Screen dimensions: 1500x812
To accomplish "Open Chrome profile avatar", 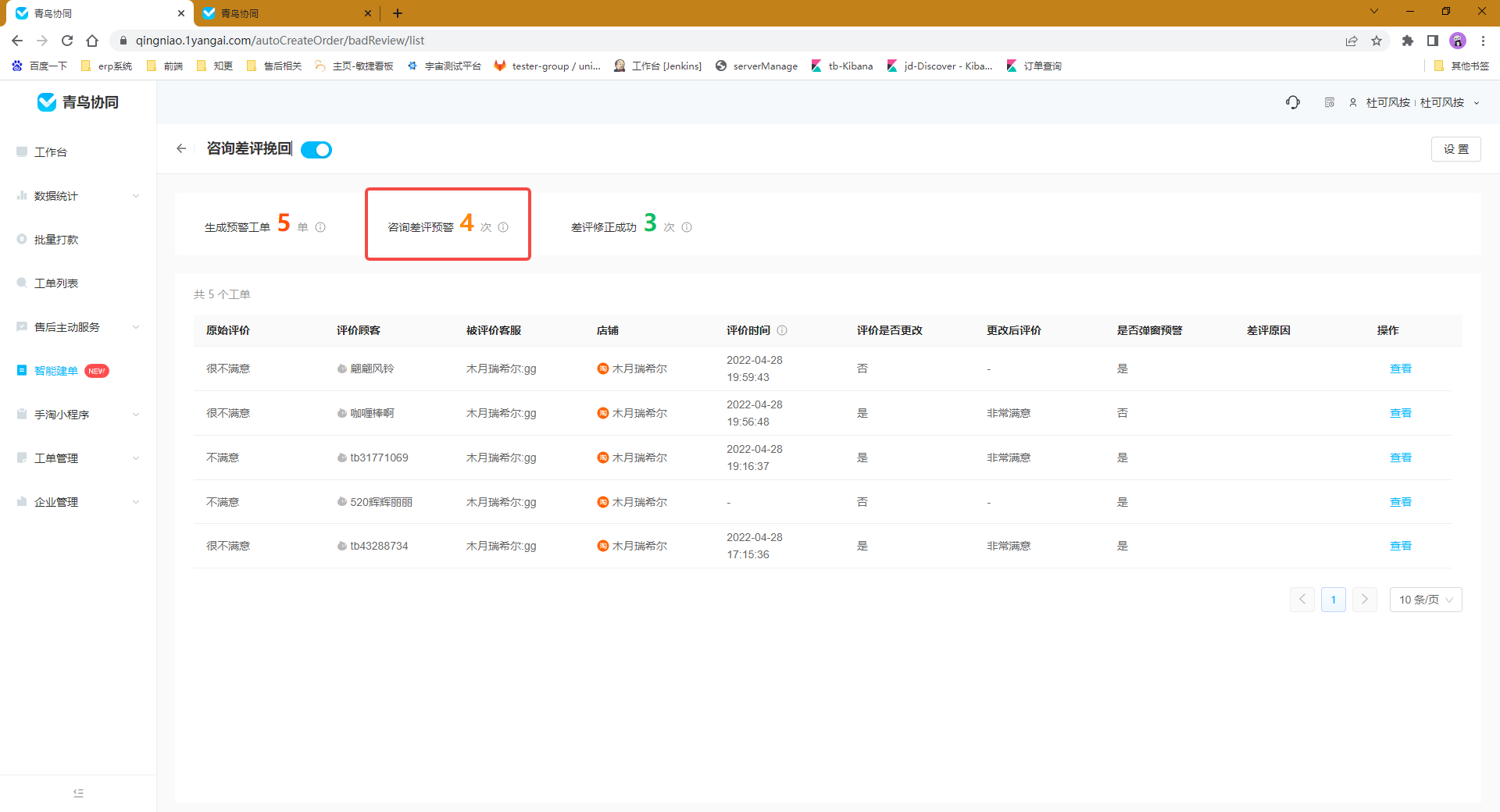I will [1458, 41].
